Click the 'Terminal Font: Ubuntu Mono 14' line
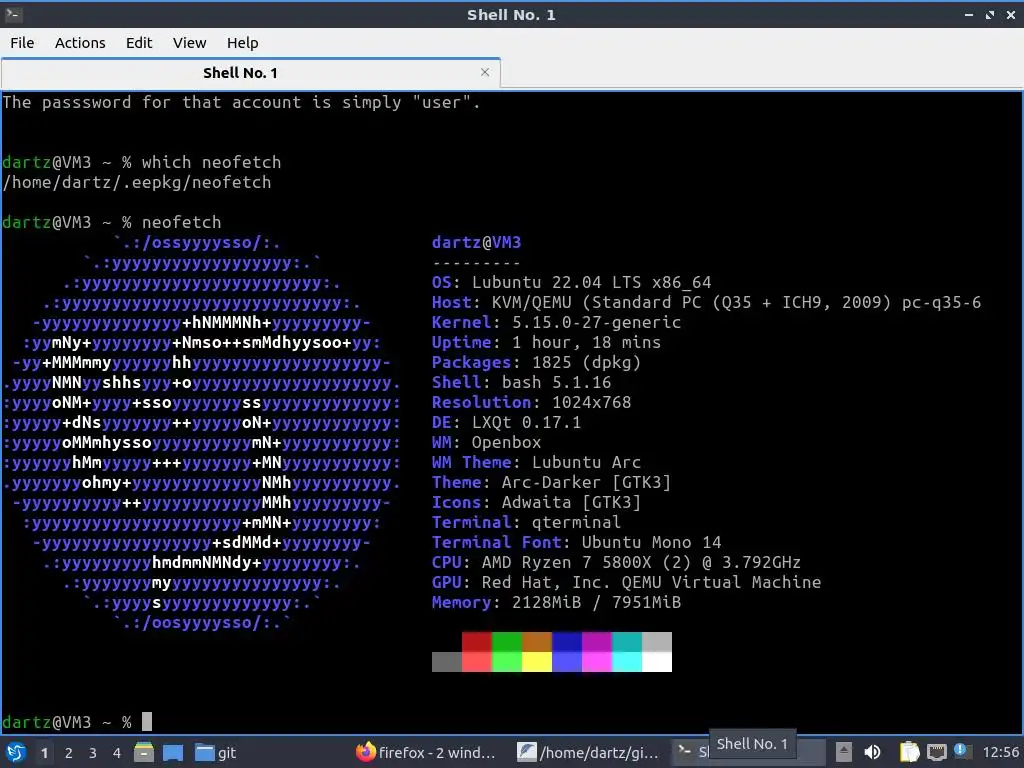 point(577,542)
